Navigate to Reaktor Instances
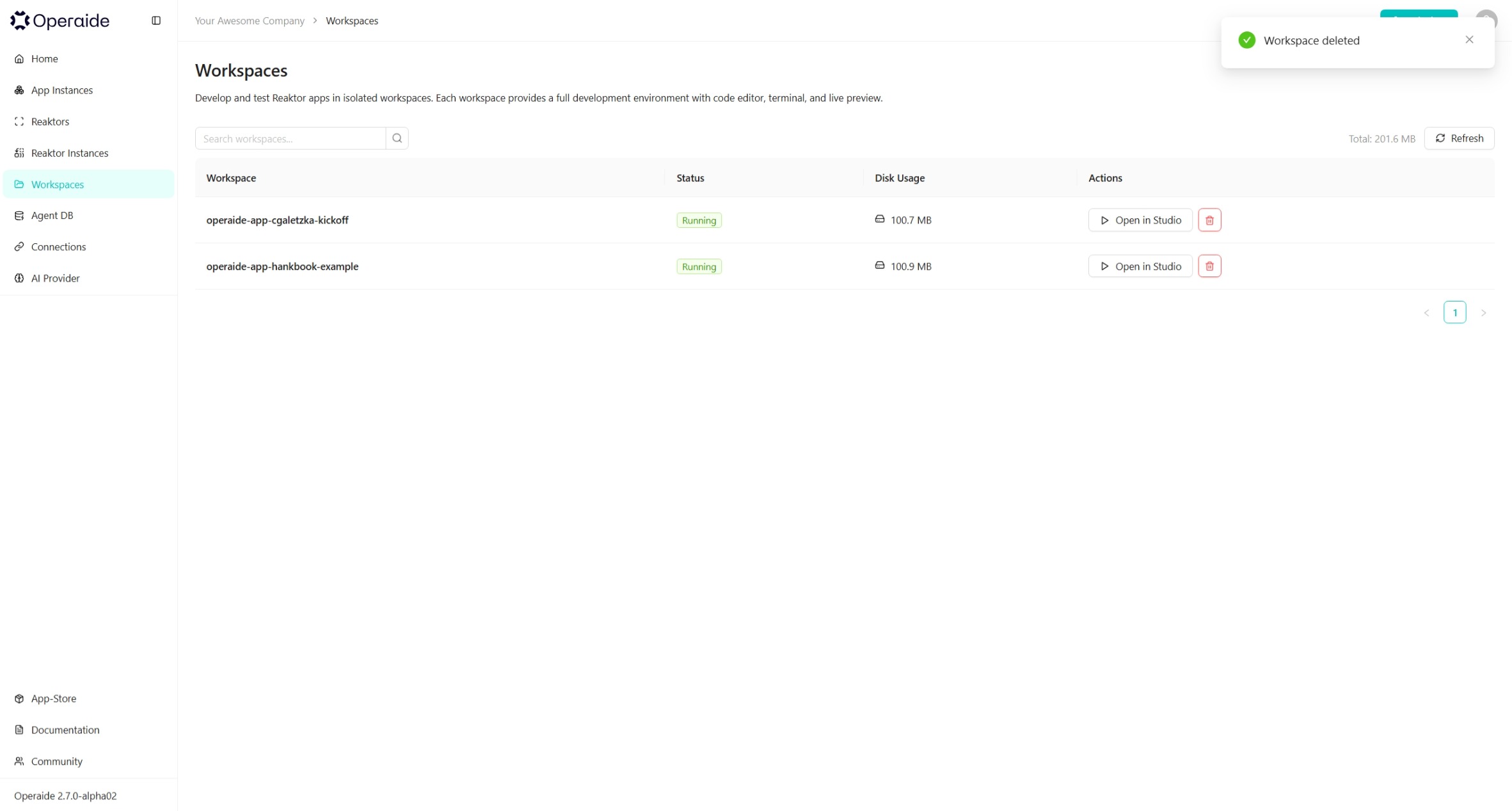The image size is (1512, 811). (88, 153)
